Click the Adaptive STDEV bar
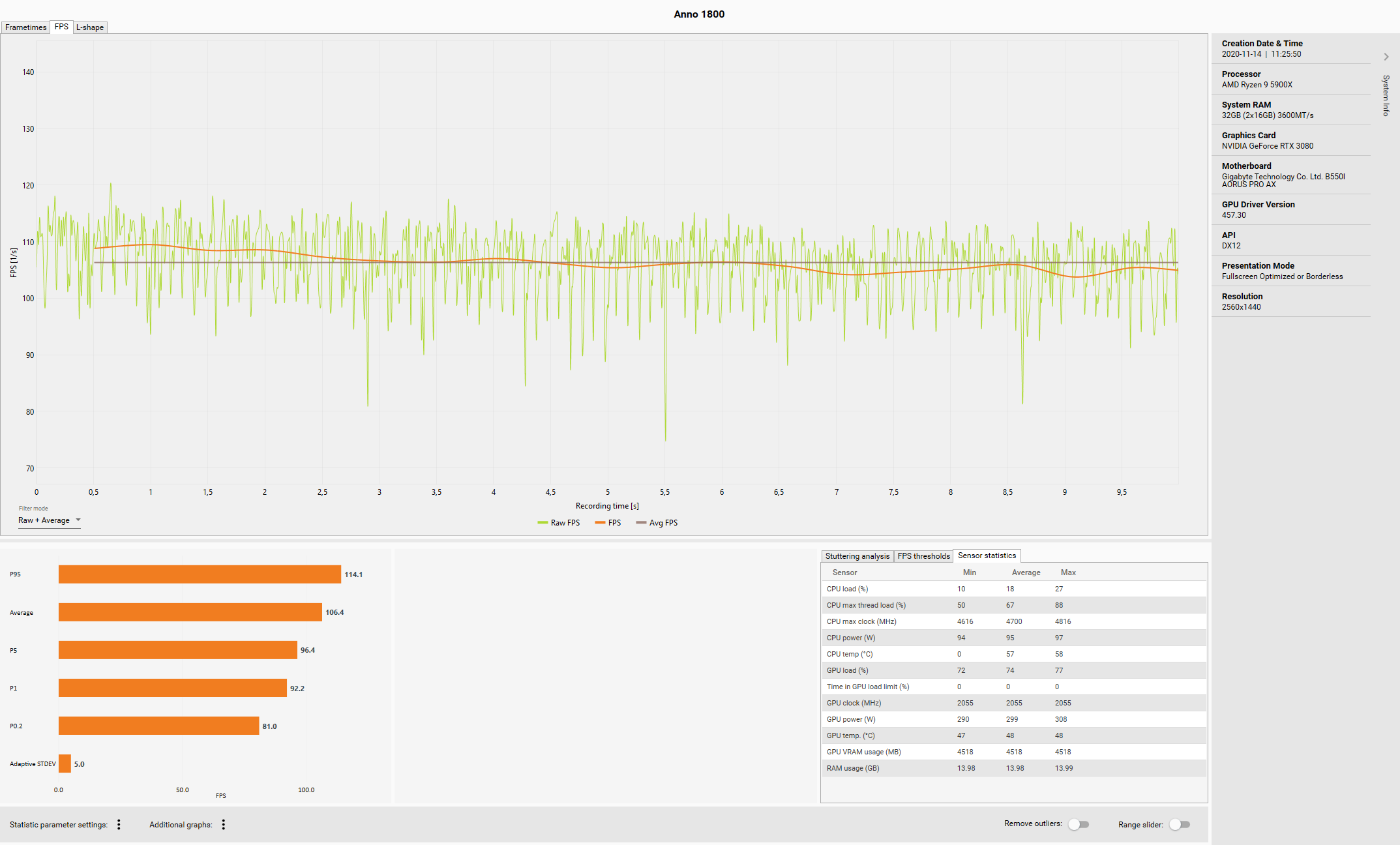 click(65, 763)
